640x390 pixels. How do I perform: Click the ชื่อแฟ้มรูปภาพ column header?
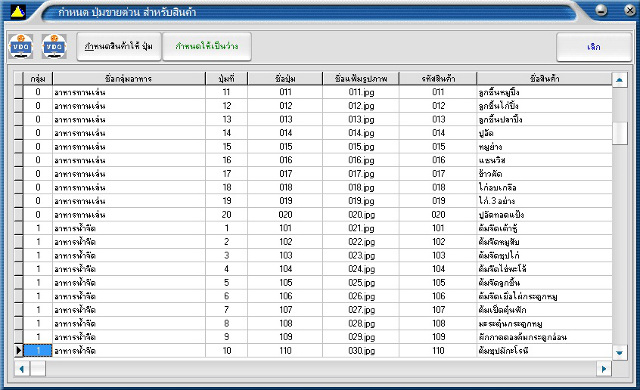[x=361, y=79]
